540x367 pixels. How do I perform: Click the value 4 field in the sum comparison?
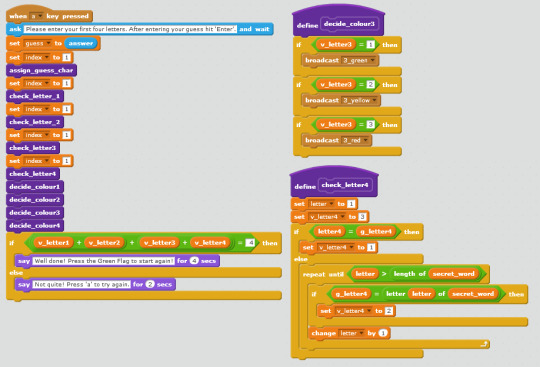pos(250,243)
